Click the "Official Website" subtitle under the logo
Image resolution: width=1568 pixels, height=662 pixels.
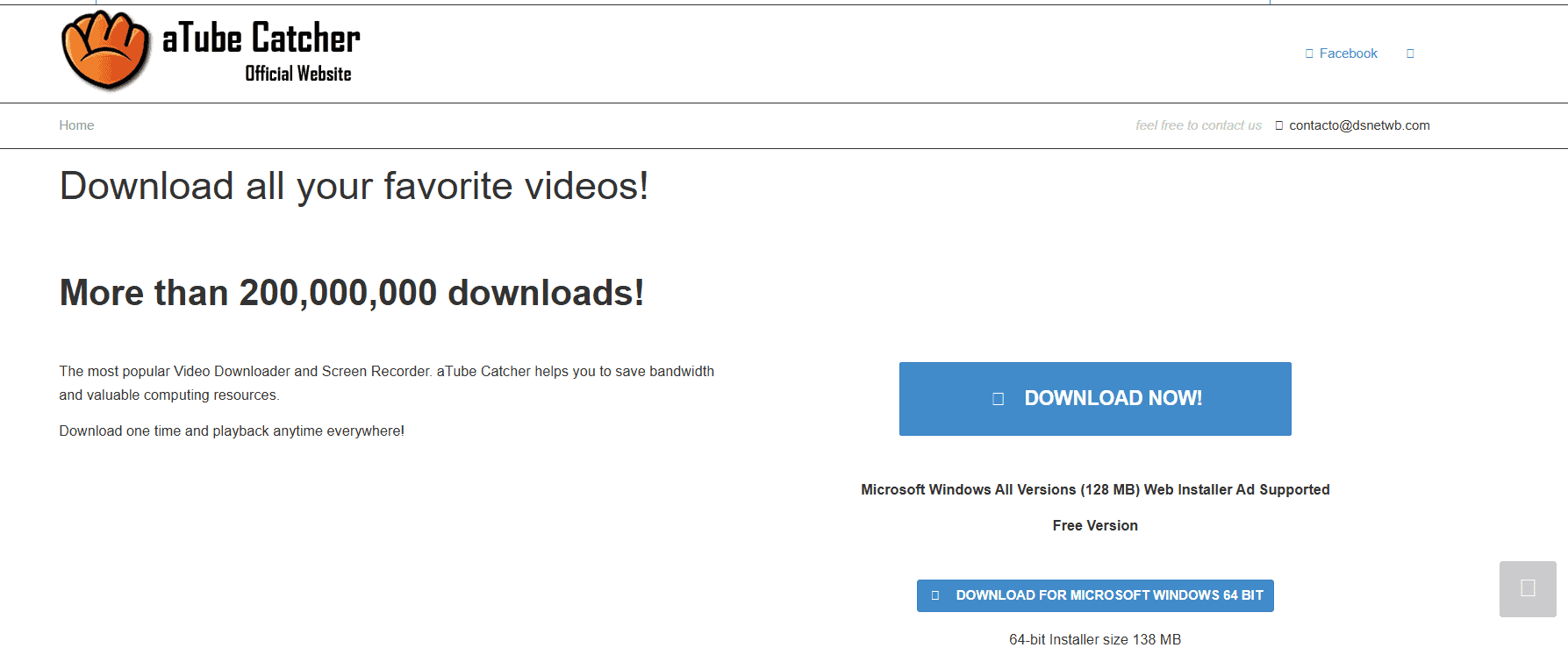click(x=298, y=75)
